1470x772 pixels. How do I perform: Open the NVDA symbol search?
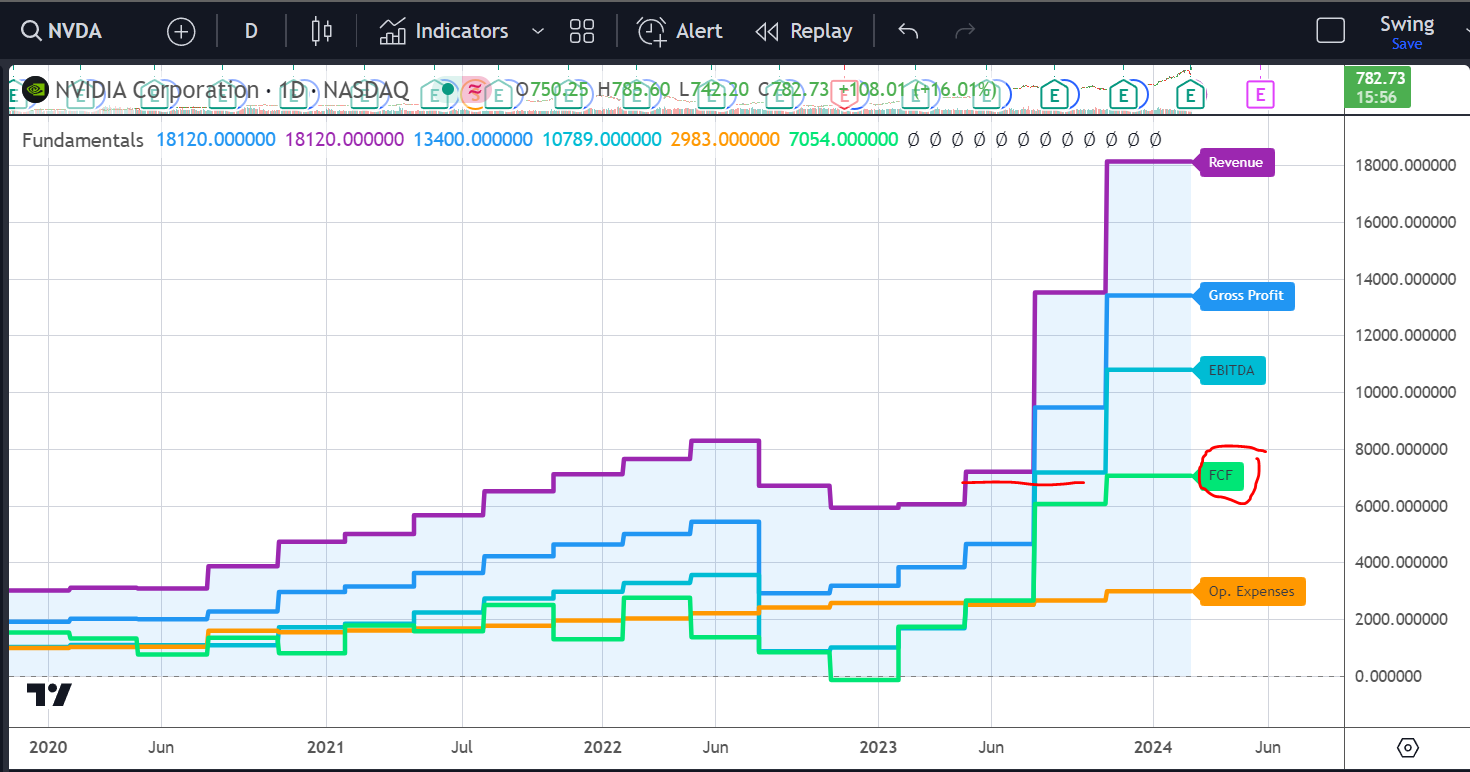(62, 31)
